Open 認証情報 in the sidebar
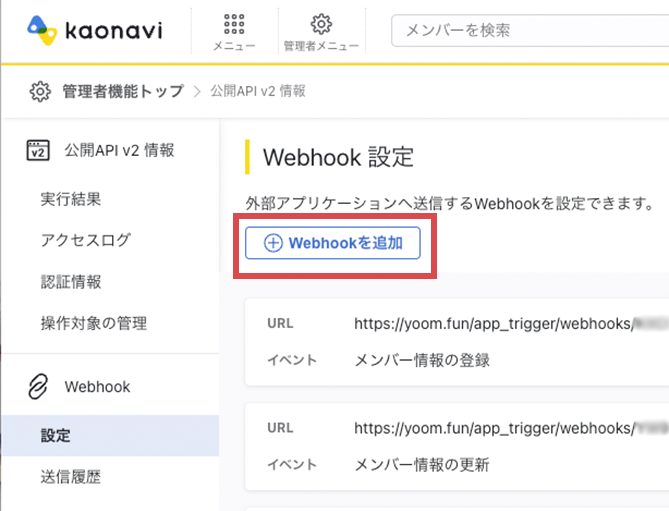 tap(71, 282)
